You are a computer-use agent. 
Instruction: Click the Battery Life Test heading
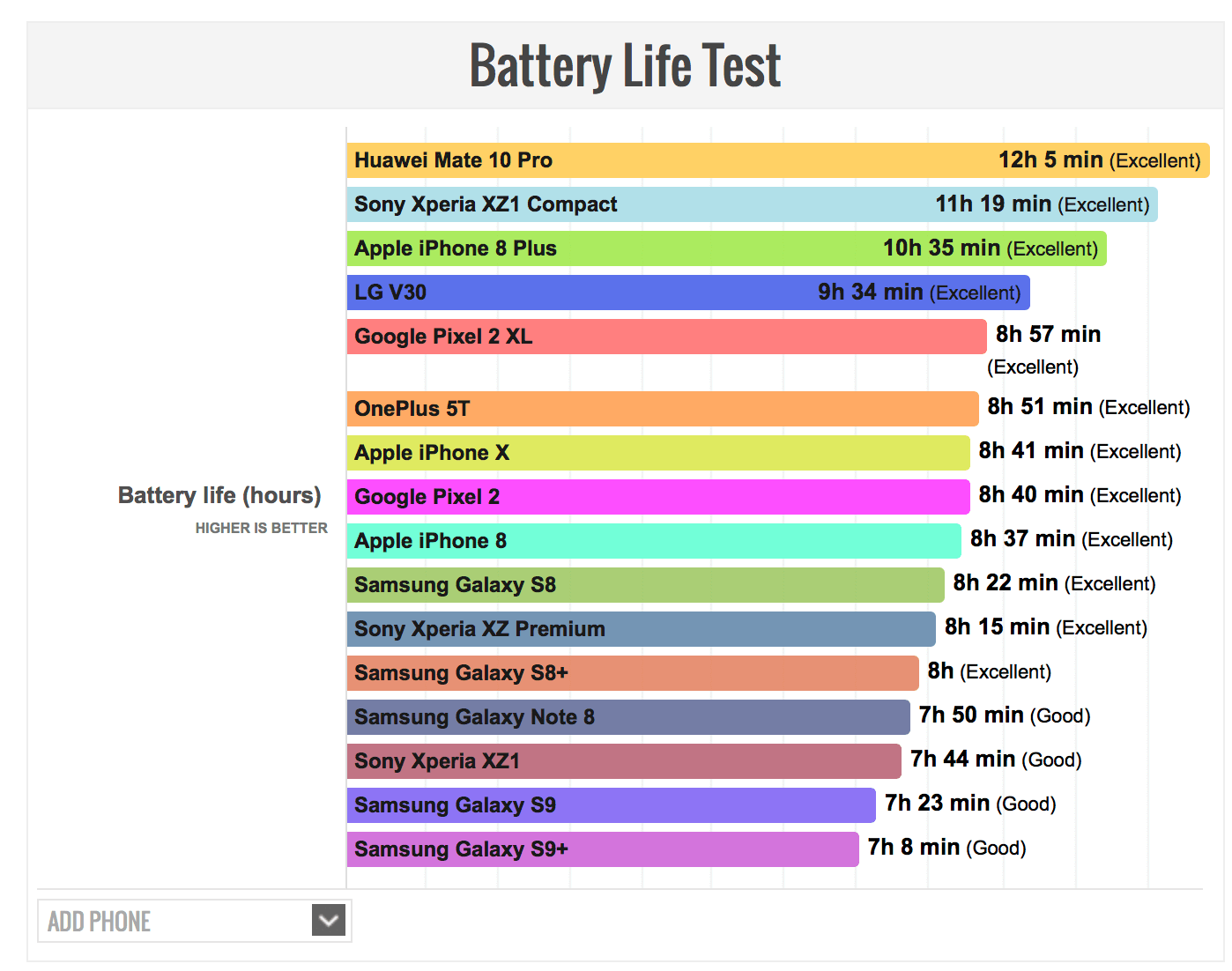625,66
